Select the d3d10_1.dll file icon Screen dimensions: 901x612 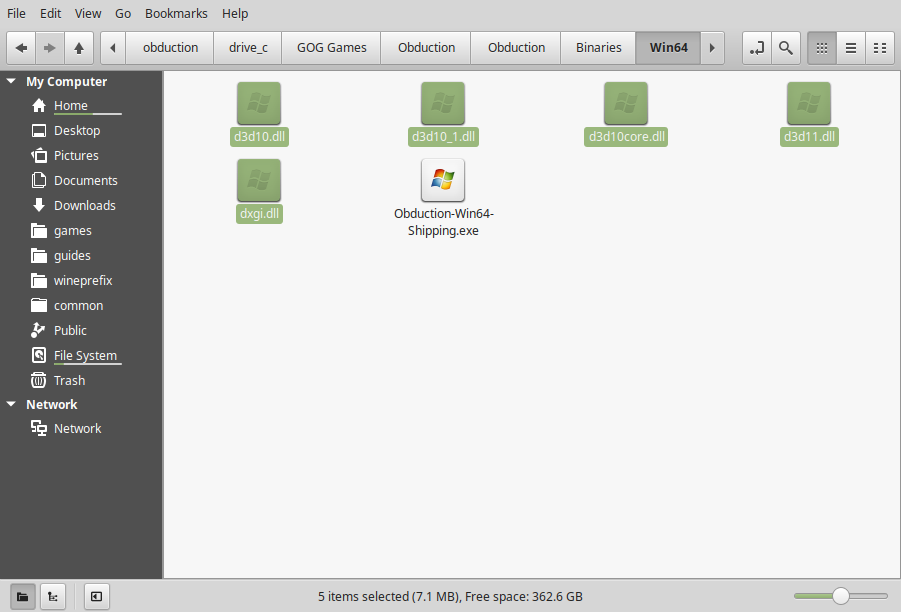[443, 103]
